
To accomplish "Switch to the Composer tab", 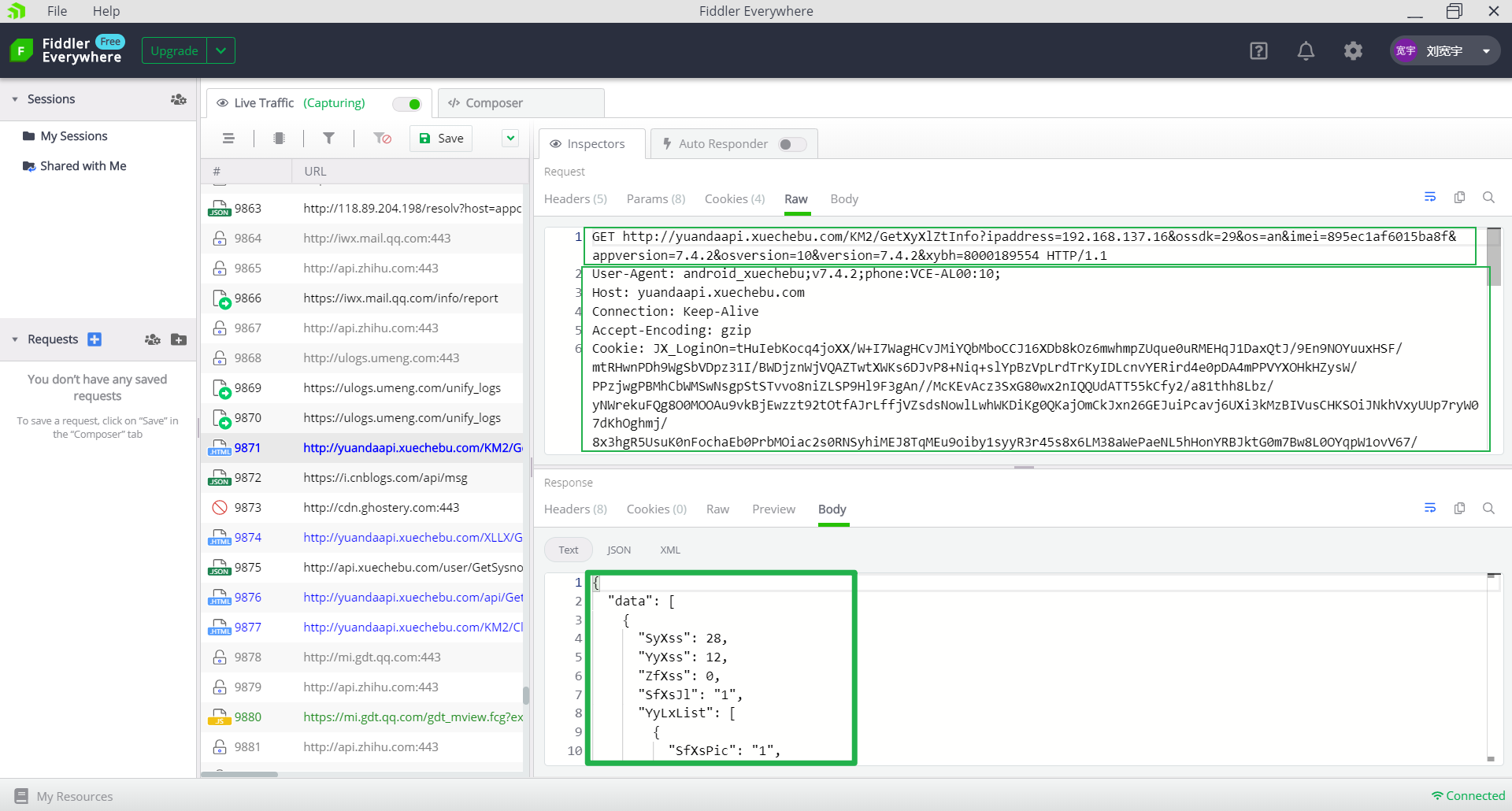I will coord(521,103).
